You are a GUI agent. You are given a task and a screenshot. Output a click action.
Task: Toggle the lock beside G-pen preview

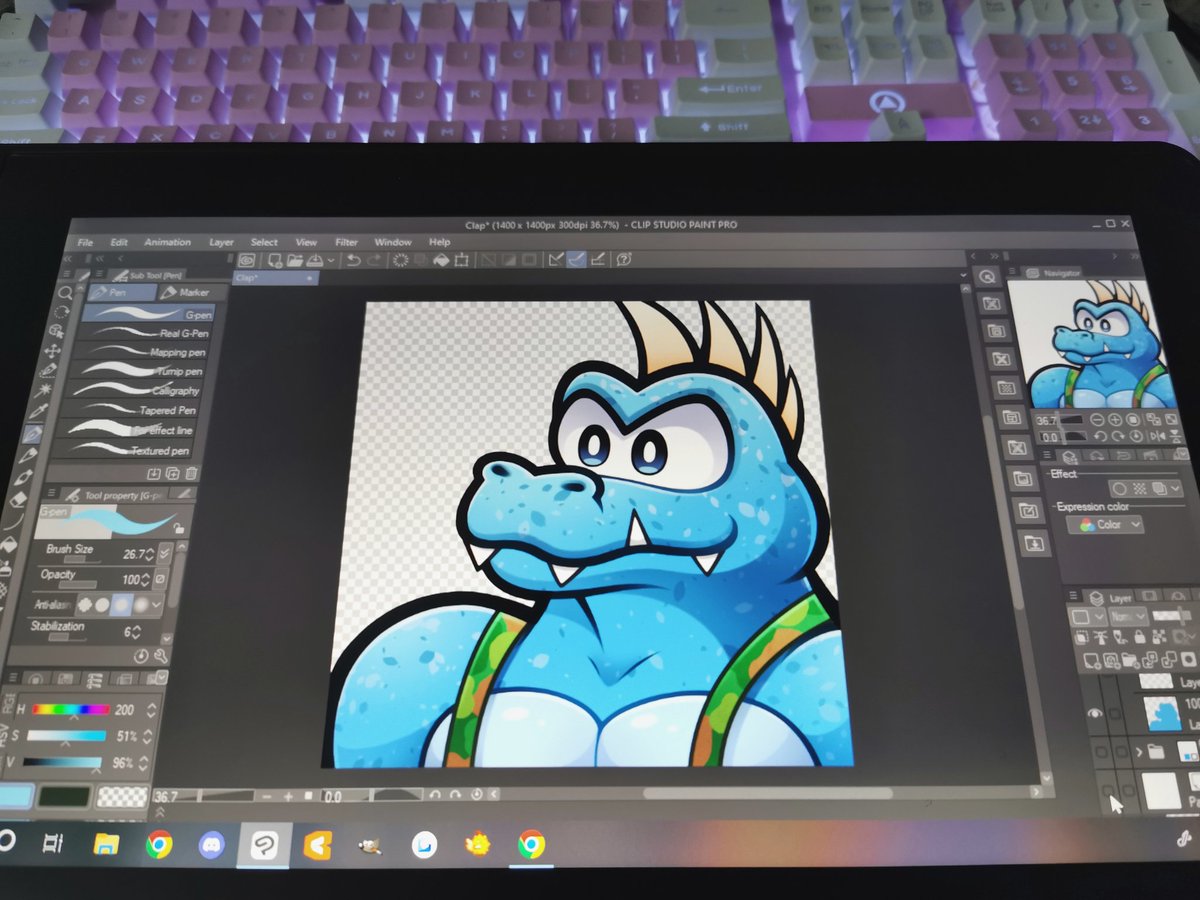coord(179,529)
